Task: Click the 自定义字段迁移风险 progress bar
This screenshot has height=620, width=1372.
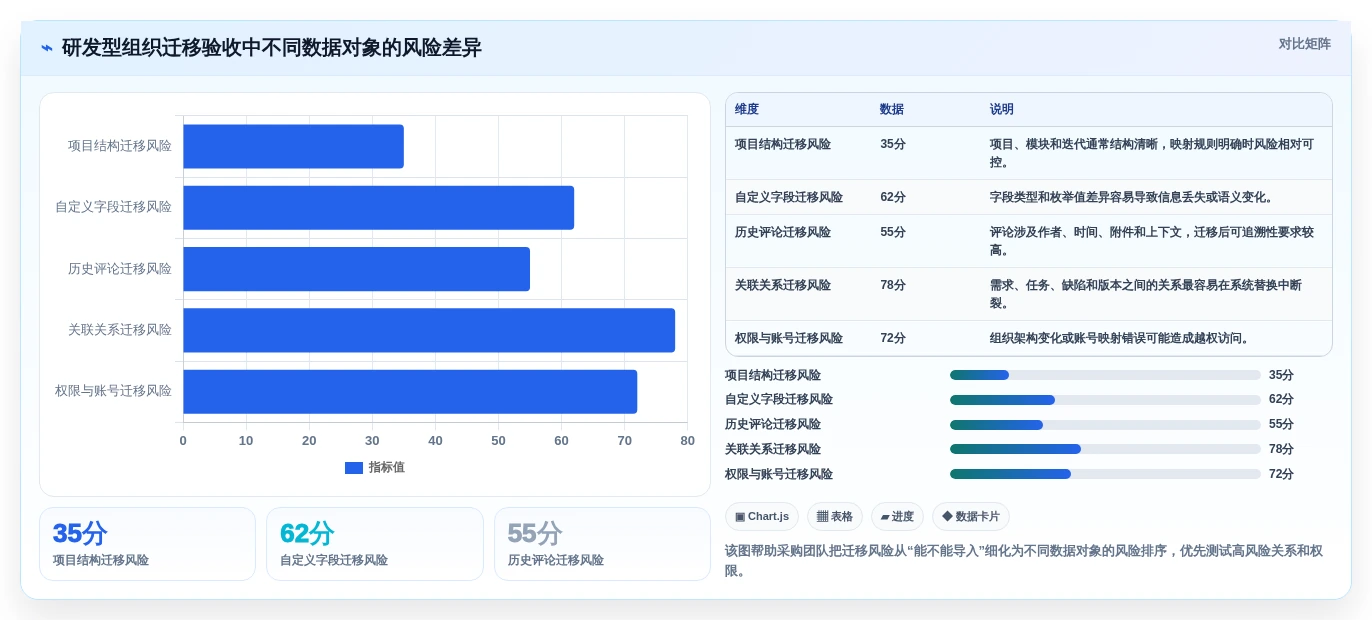Action: pos(1105,400)
